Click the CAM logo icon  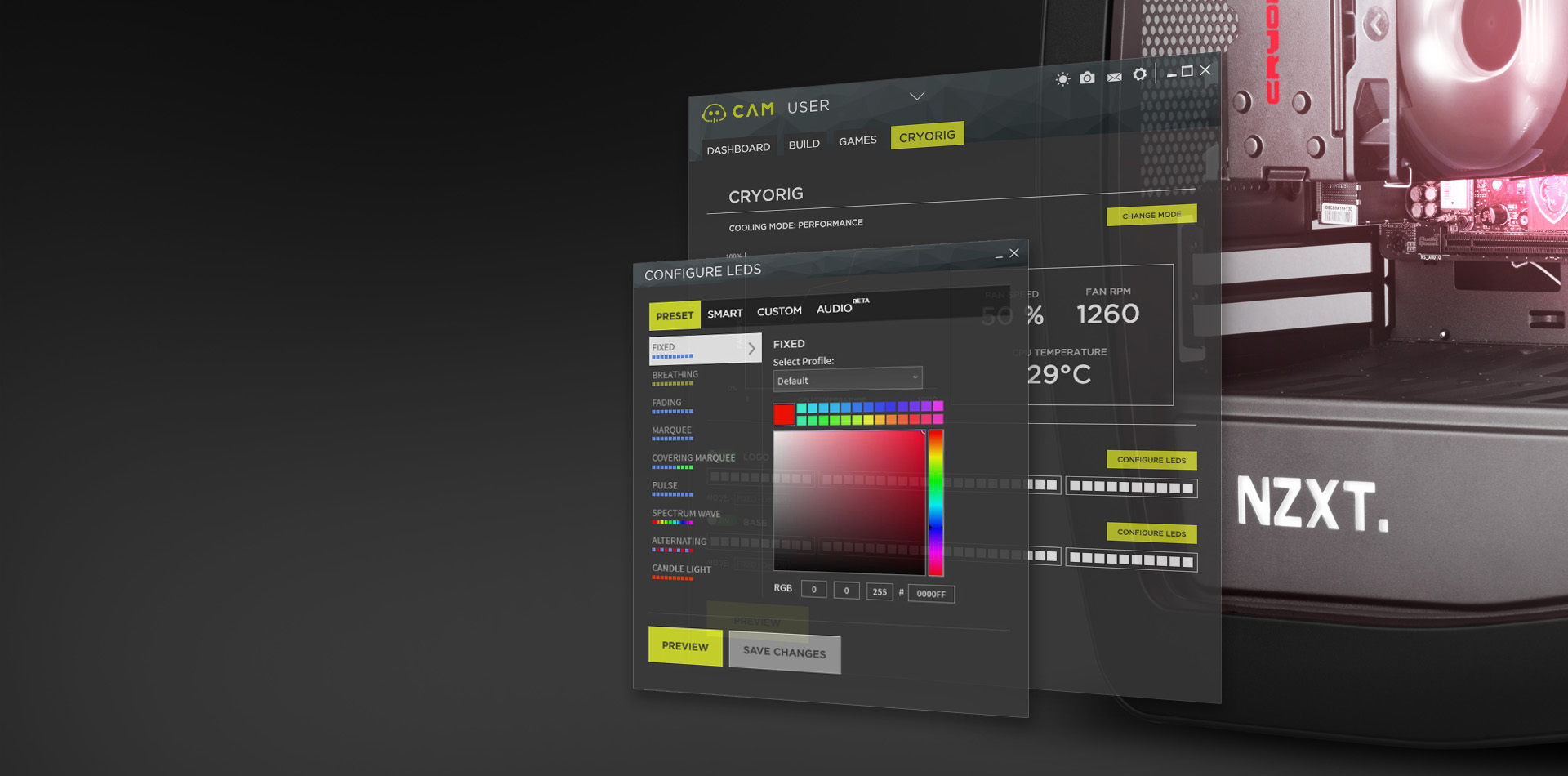714,113
